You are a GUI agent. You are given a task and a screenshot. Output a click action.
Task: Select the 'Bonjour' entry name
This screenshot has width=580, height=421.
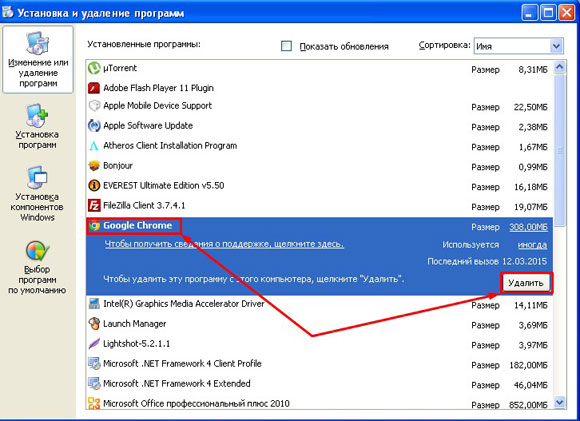(x=118, y=165)
